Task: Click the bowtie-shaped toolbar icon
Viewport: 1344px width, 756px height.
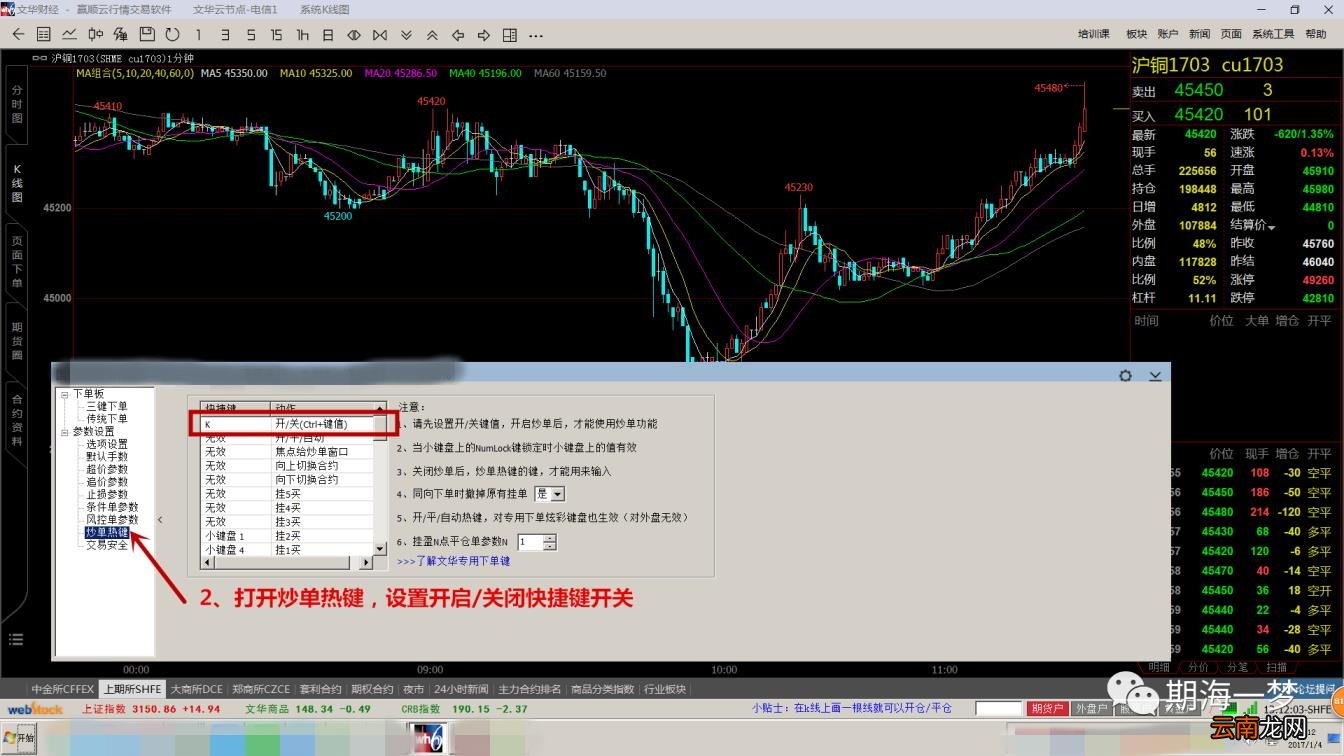Action: coord(380,35)
